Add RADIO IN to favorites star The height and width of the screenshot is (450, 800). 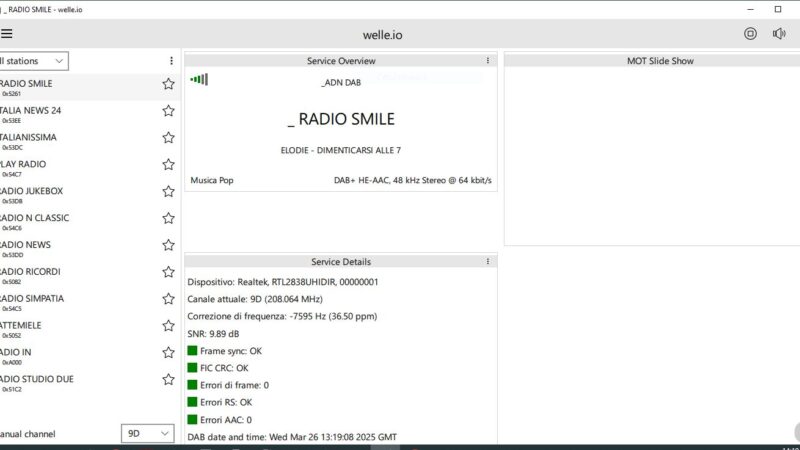pyautogui.click(x=168, y=353)
